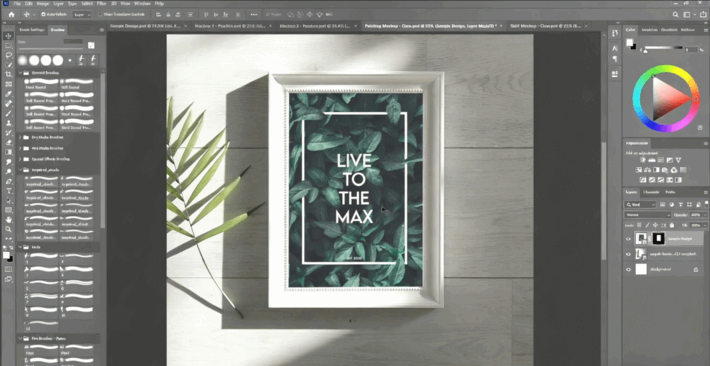
Task: Click the brush Size slider
Action: 50,48
